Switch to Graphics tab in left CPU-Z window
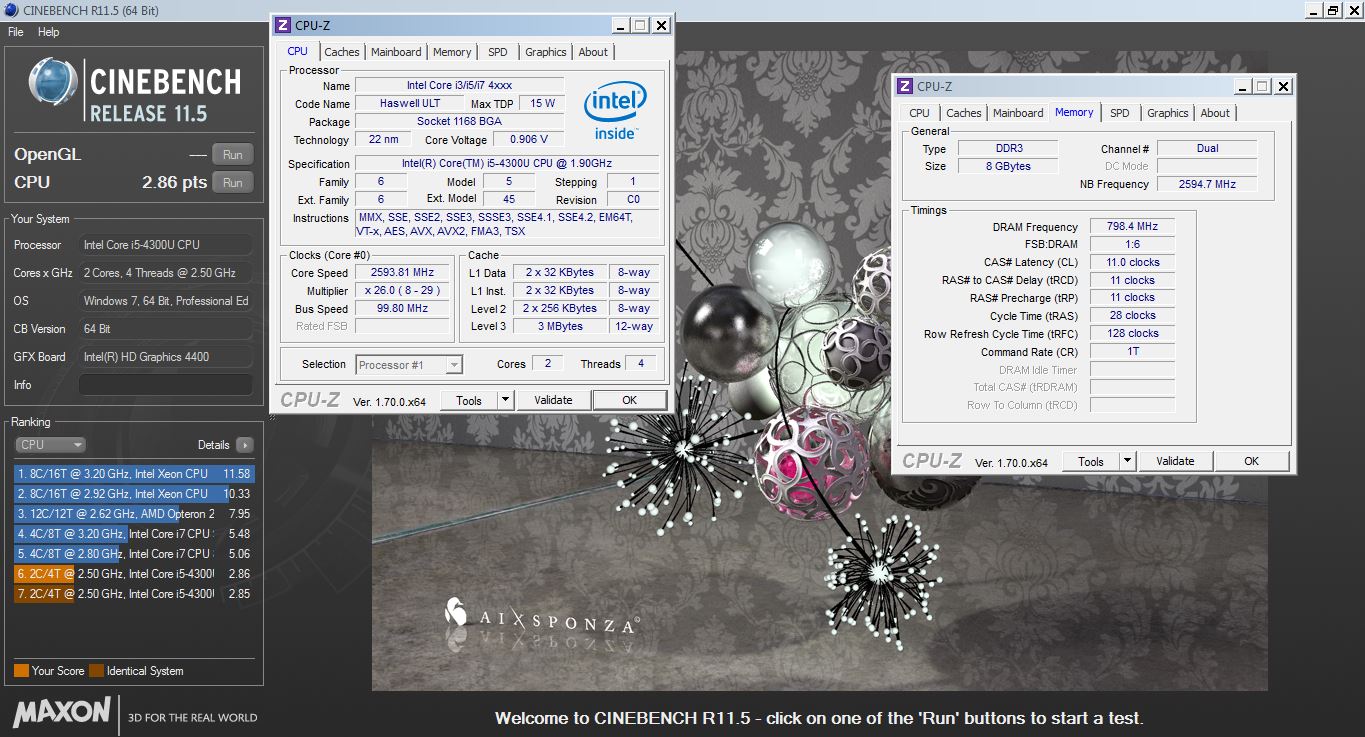The width and height of the screenshot is (1365, 737). (x=546, y=52)
